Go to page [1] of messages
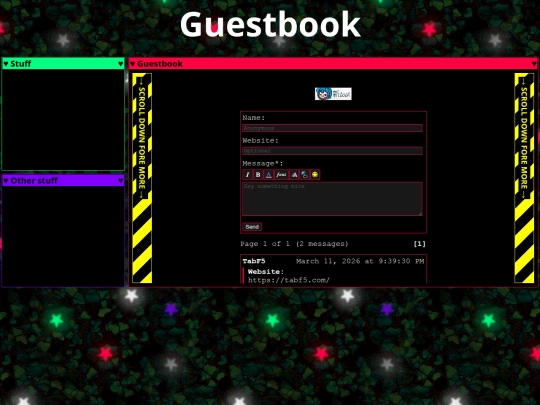This screenshot has width=540, height=405. 419,244
